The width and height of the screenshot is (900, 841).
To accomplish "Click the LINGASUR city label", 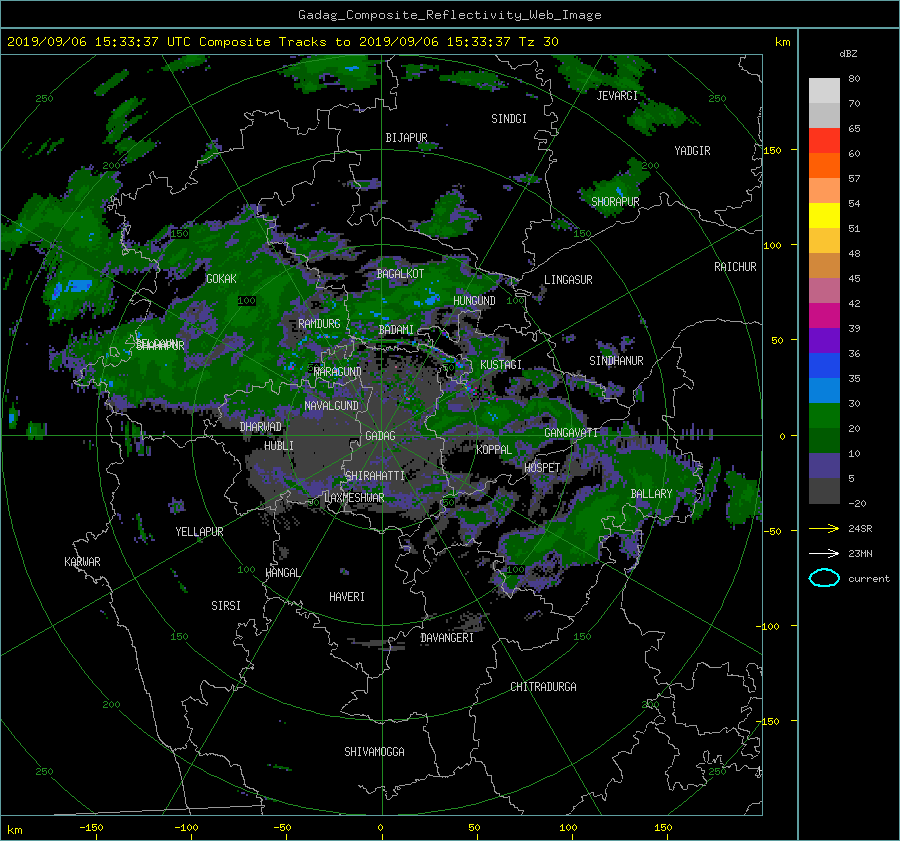I will (568, 280).
